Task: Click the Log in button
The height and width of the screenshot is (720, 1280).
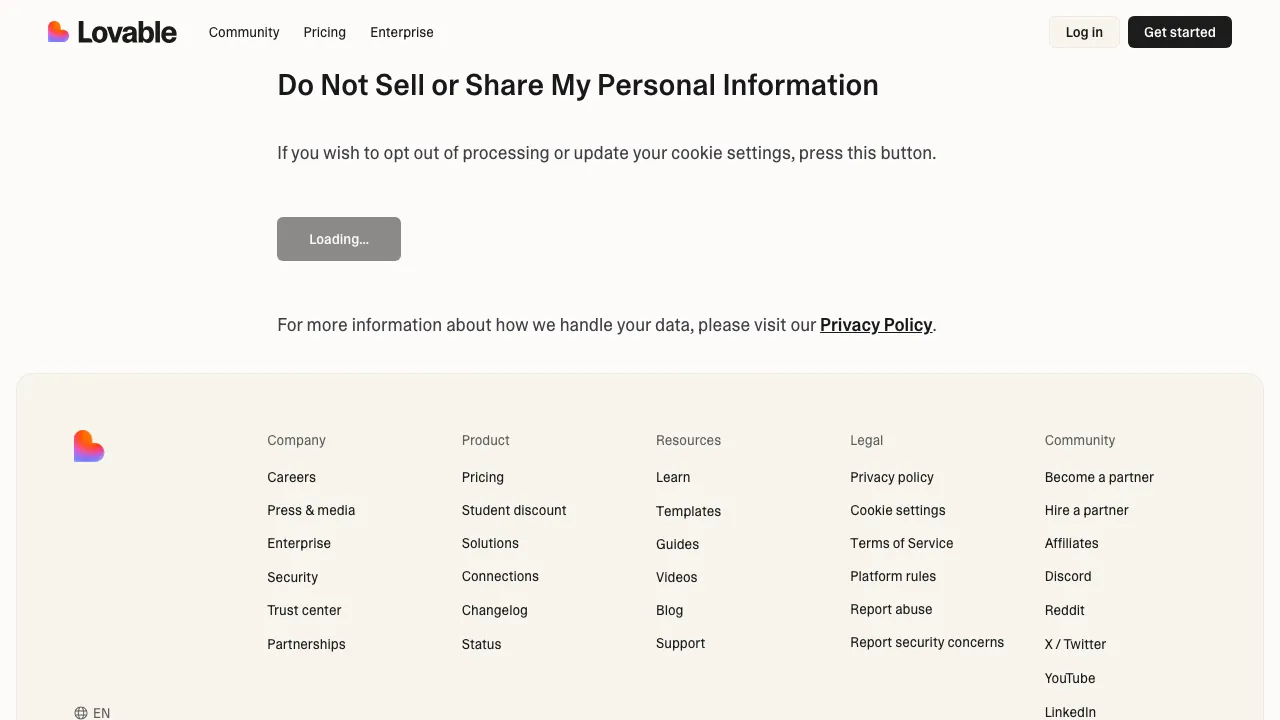Action: [1084, 32]
